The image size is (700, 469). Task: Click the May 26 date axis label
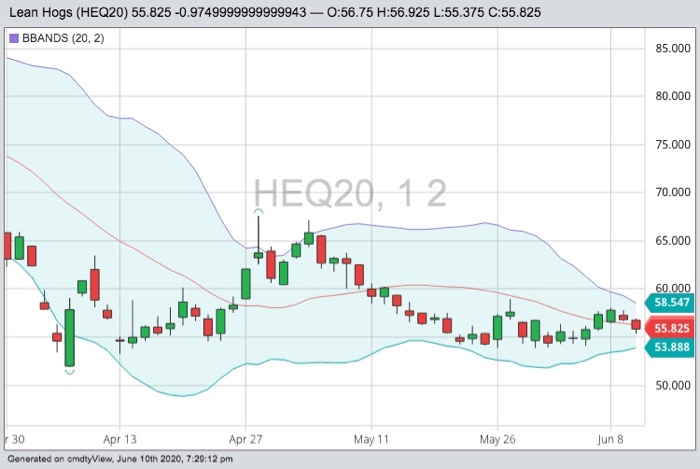(x=497, y=440)
